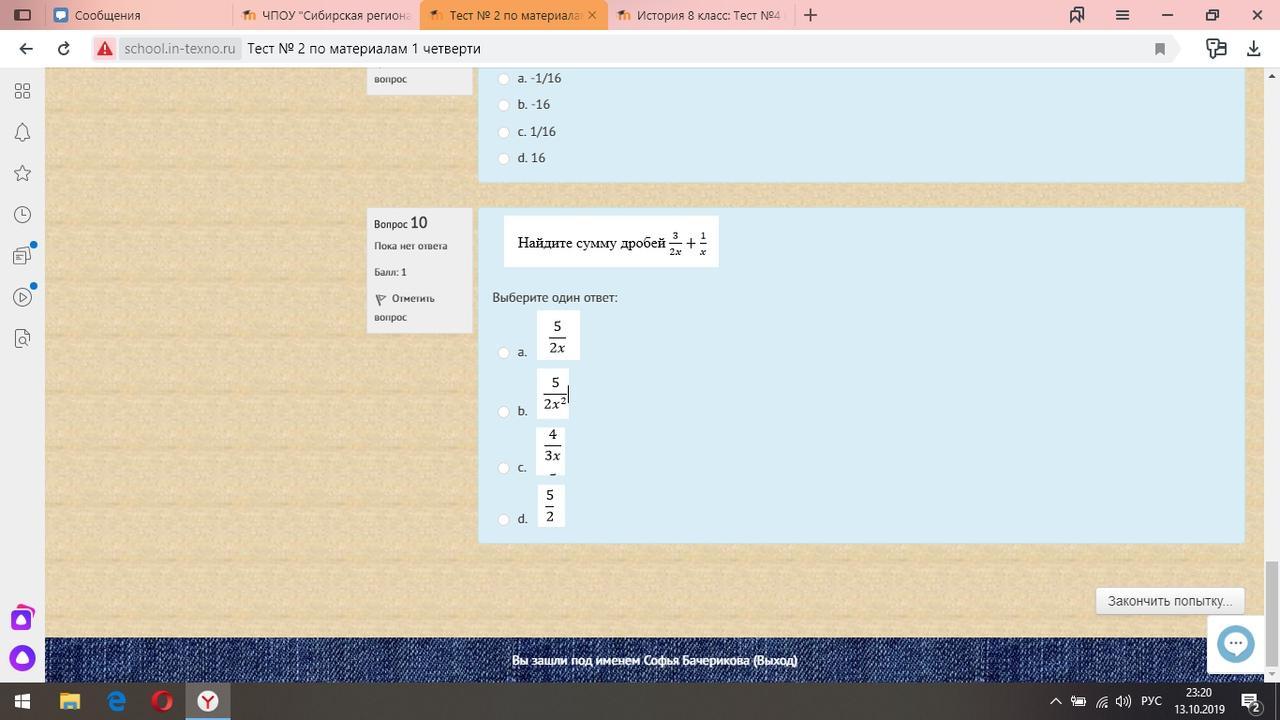The image size is (1280, 720).
Task: Open the notifications bell in sidebar
Action: pyautogui.click(x=22, y=133)
